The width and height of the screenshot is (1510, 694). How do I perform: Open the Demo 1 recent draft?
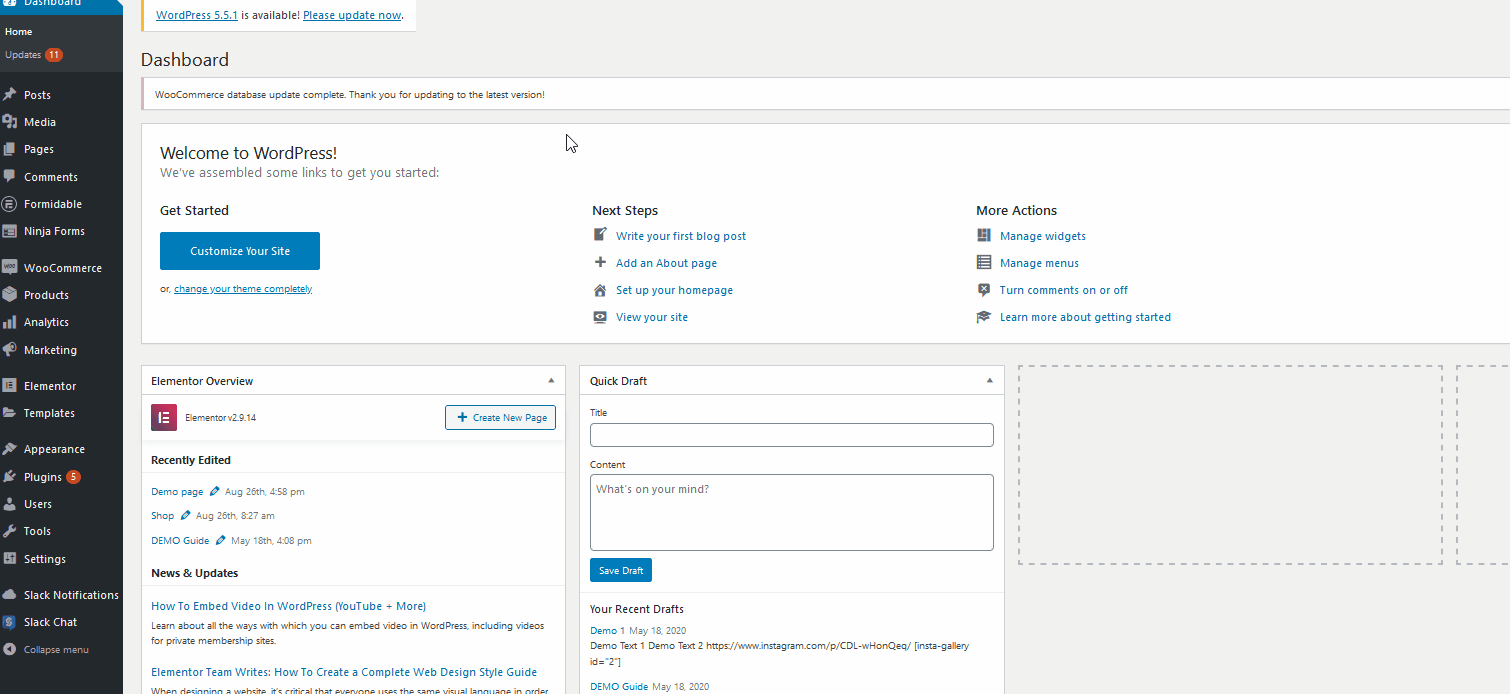click(x=607, y=631)
